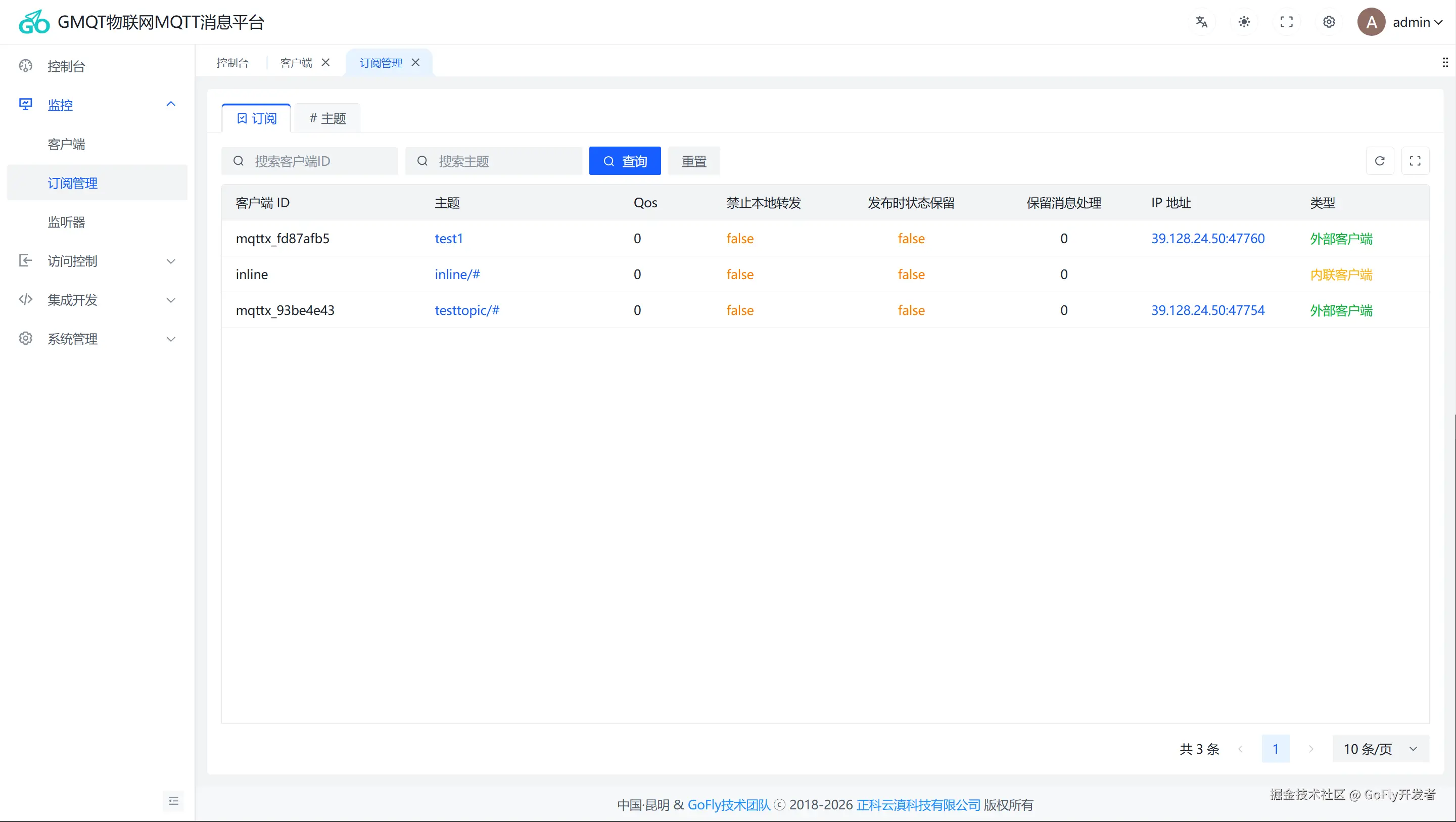Go to the previous page arrow
Screen dimensions: 1456x822
(1241, 749)
